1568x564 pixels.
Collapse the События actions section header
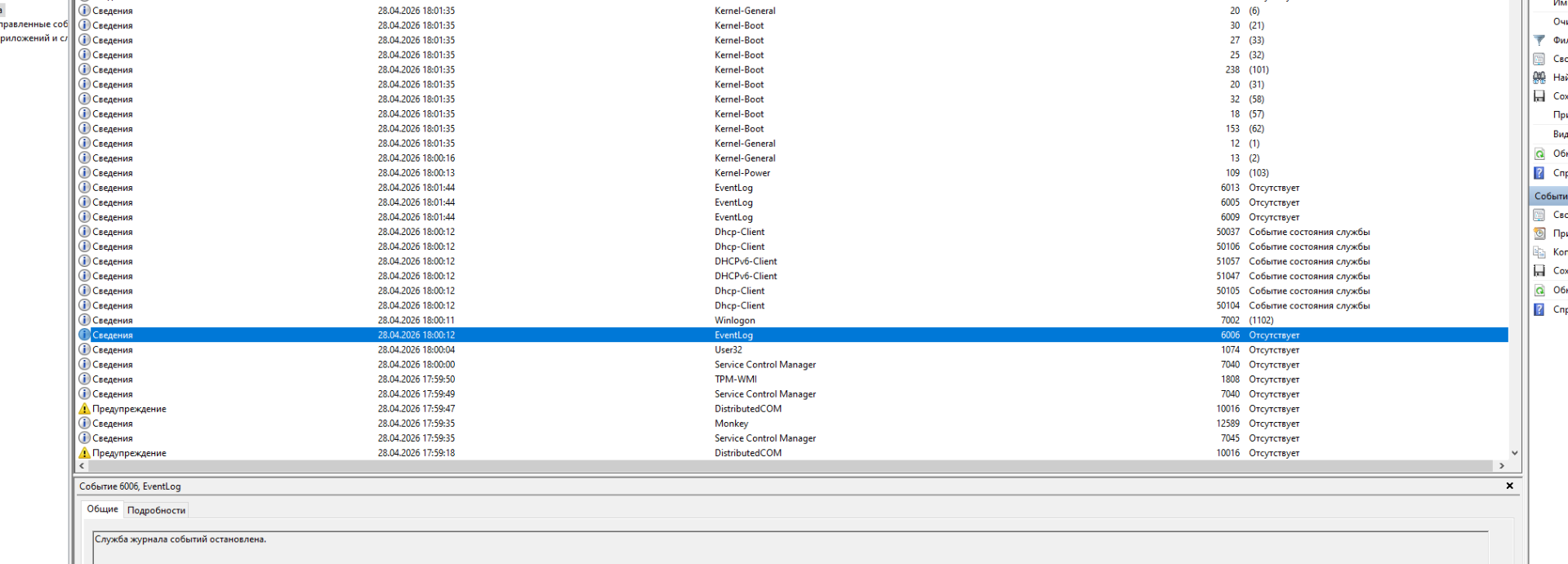[1549, 196]
